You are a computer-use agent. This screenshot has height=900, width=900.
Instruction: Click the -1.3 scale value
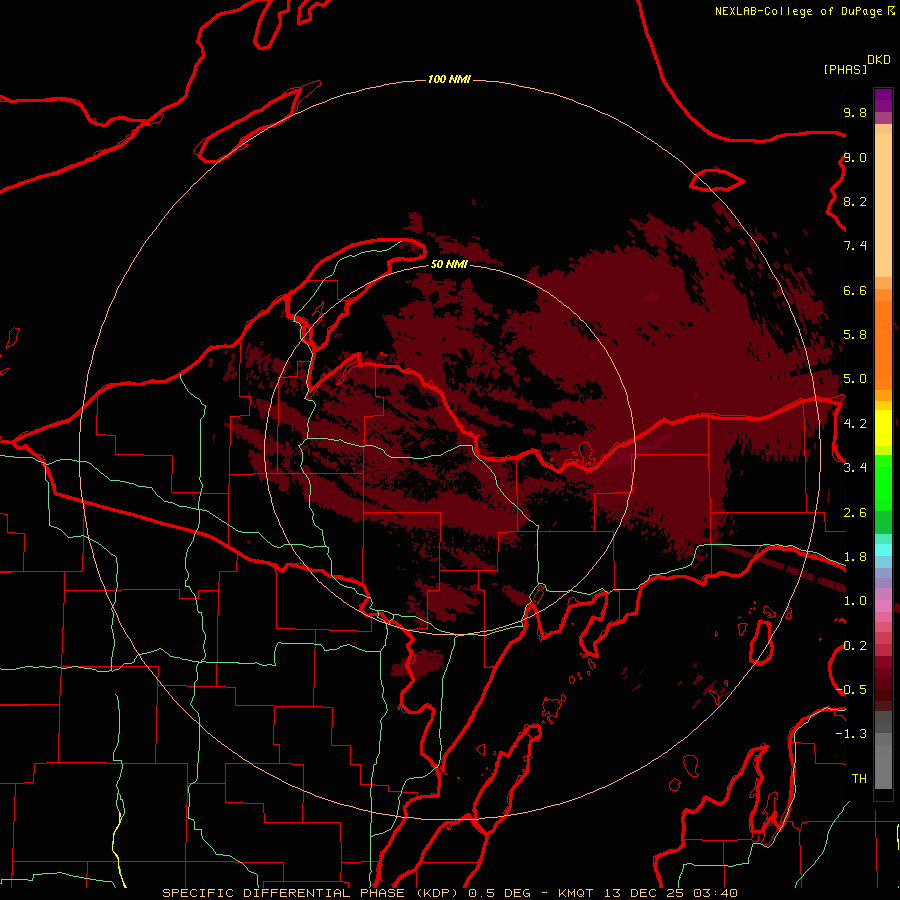851,734
